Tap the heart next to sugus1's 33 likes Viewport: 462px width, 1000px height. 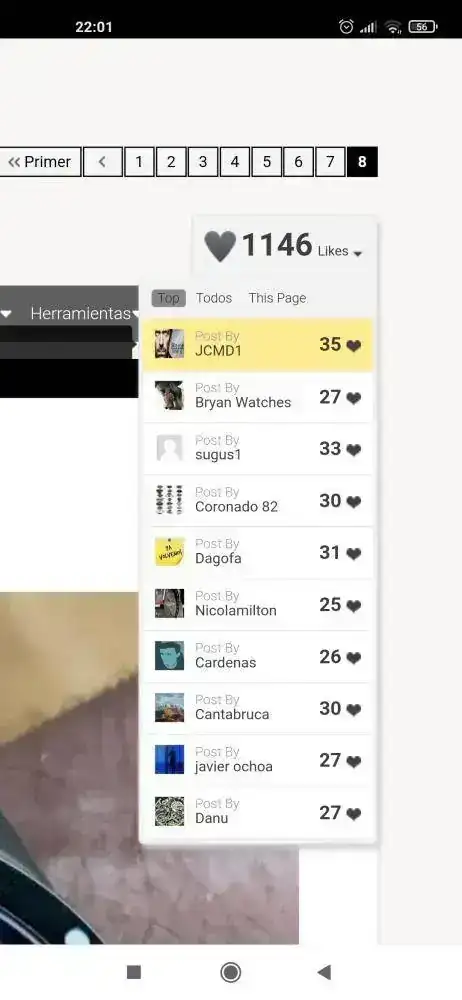pyautogui.click(x=354, y=450)
